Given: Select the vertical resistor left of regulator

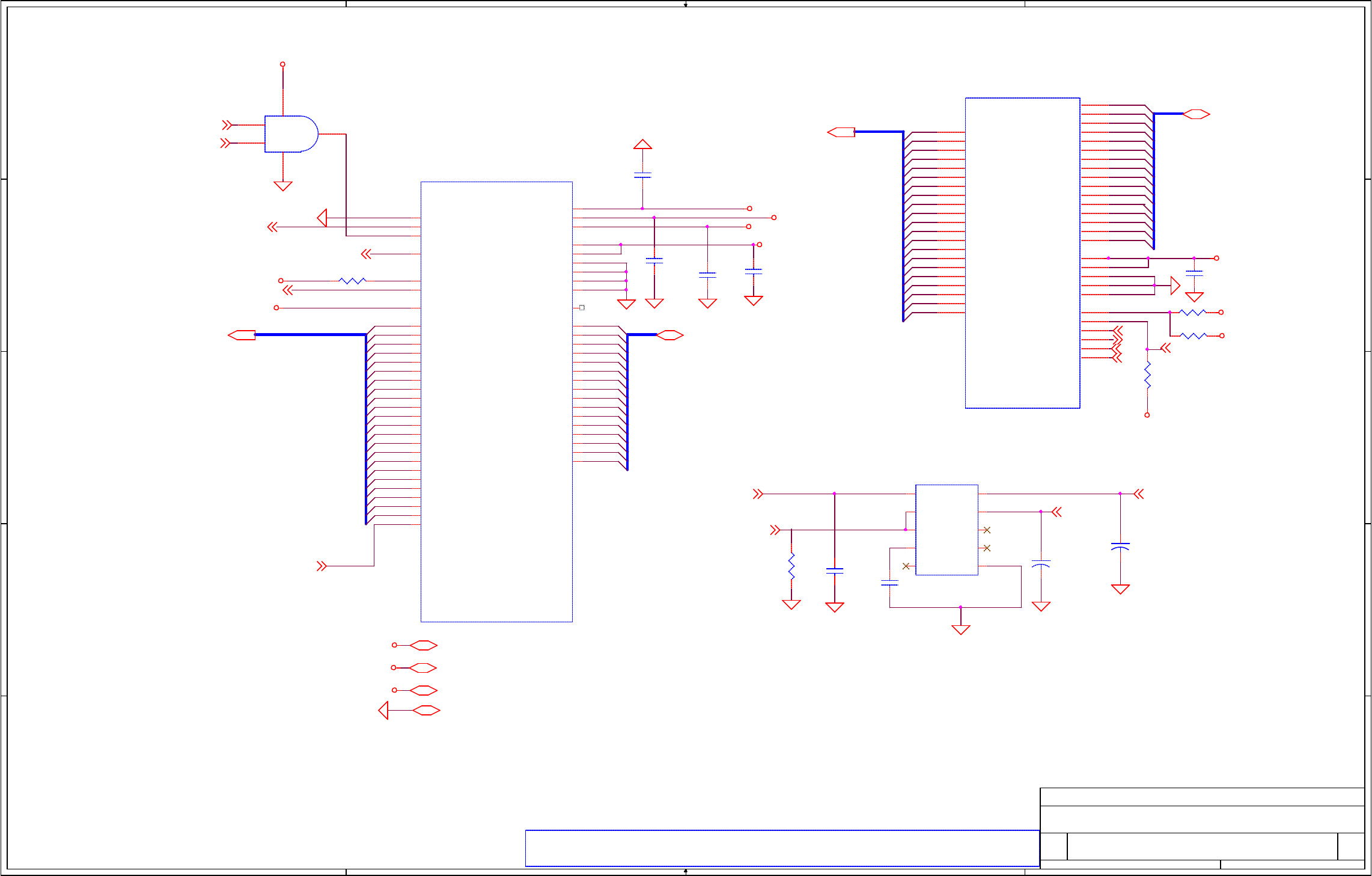Looking at the screenshot, I should [x=791, y=566].
